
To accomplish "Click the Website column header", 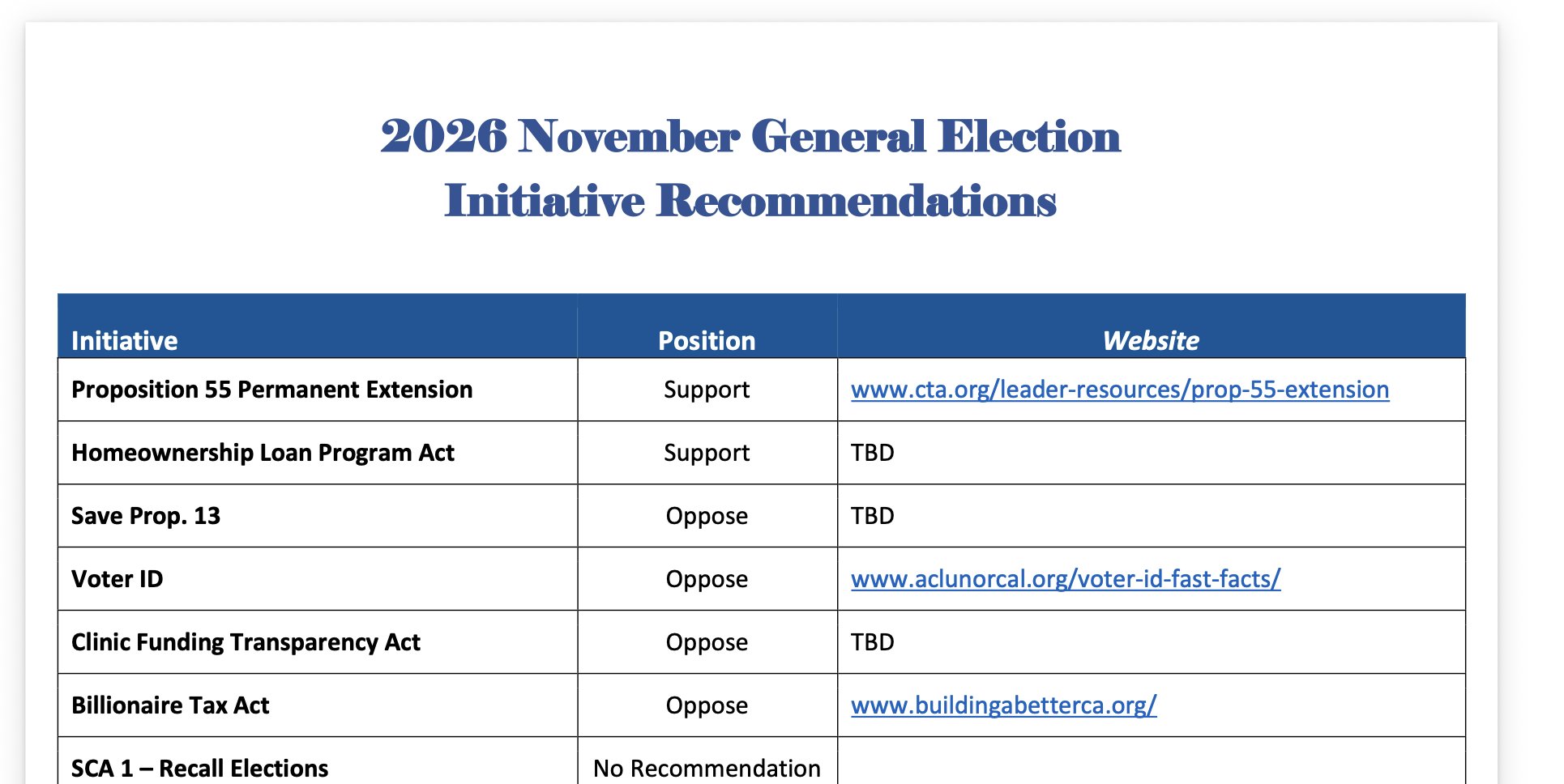I will click(1151, 340).
